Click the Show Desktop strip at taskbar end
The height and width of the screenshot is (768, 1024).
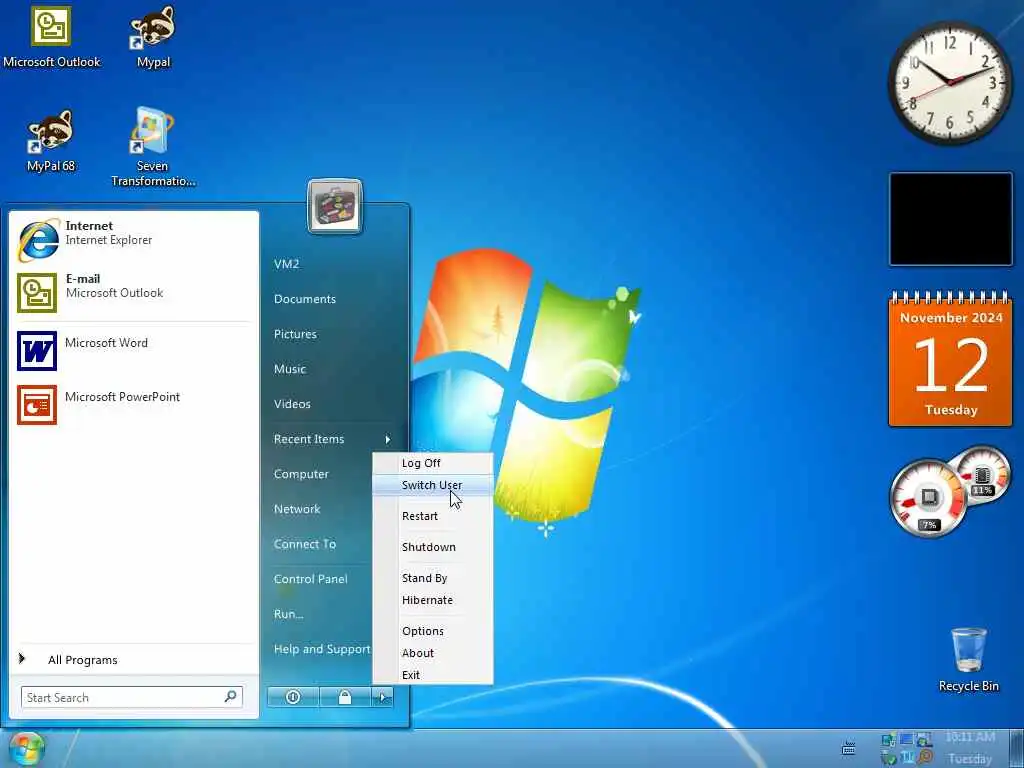click(1017, 748)
